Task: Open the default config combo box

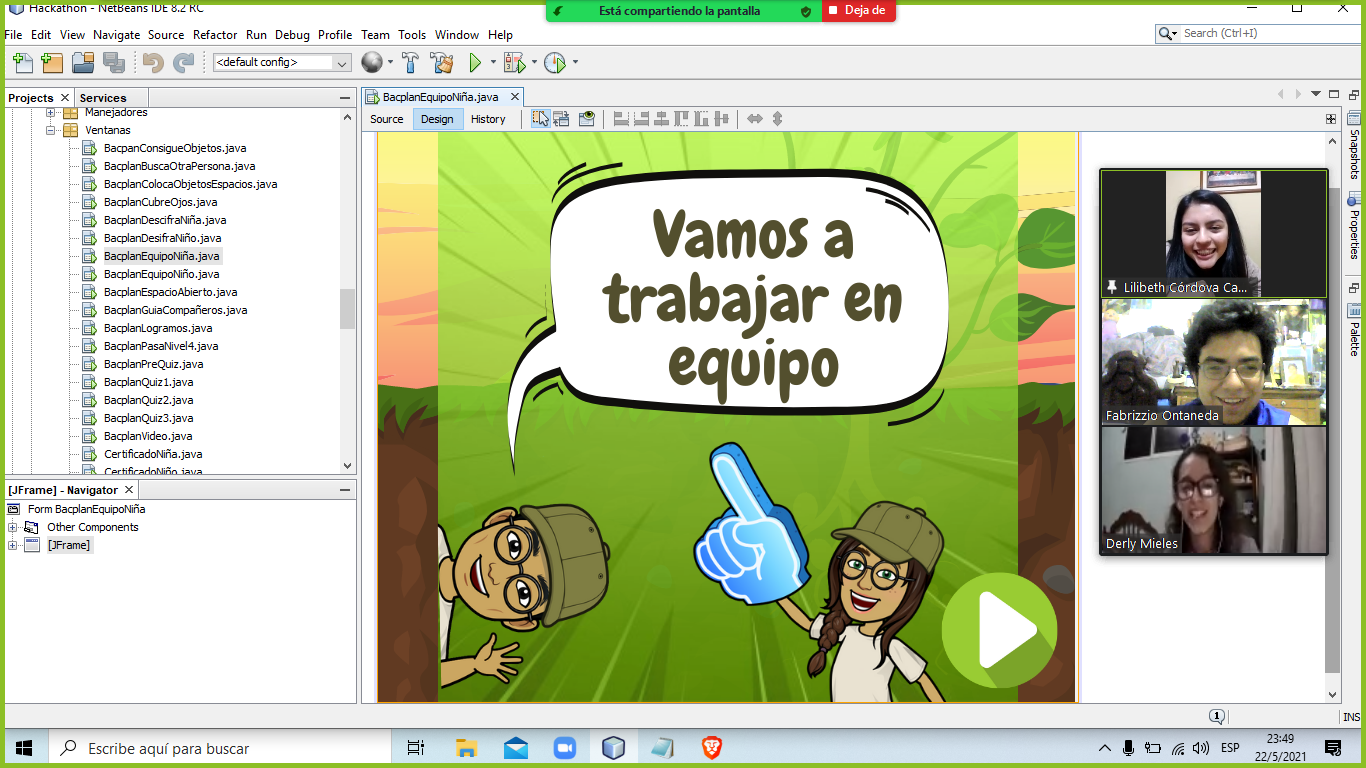Action: (282, 62)
